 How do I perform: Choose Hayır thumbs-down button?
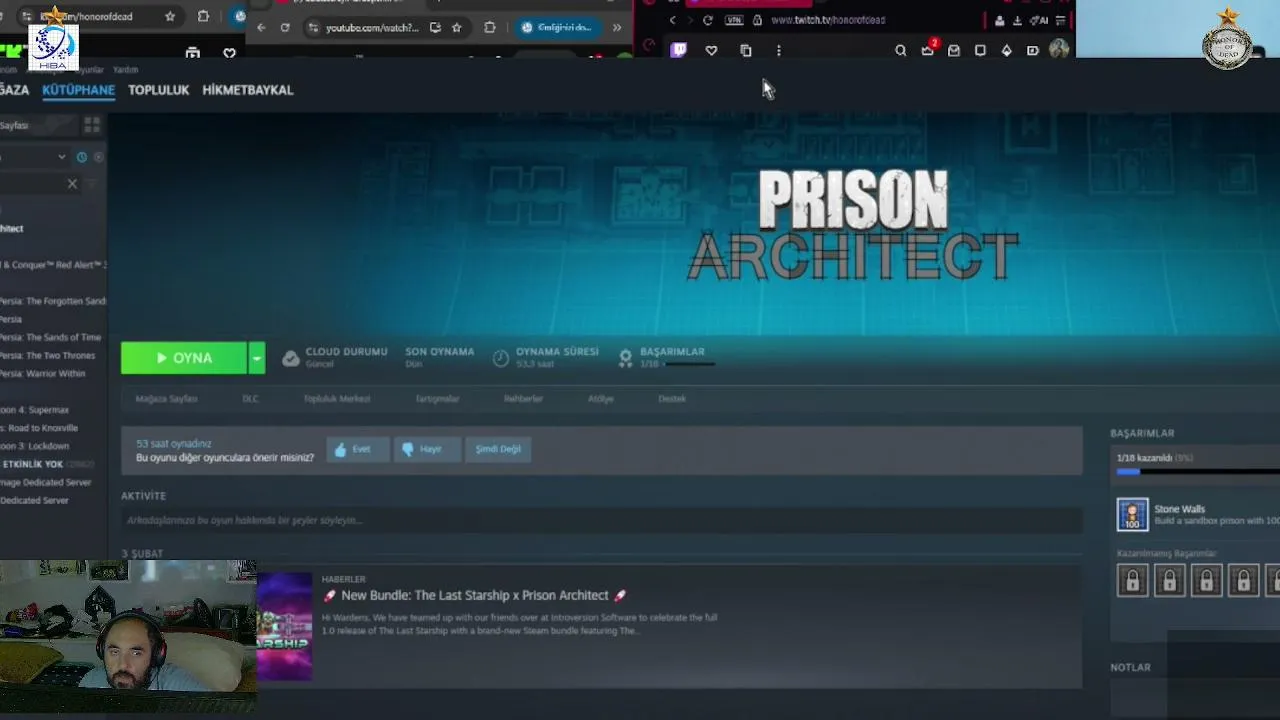tap(426, 449)
